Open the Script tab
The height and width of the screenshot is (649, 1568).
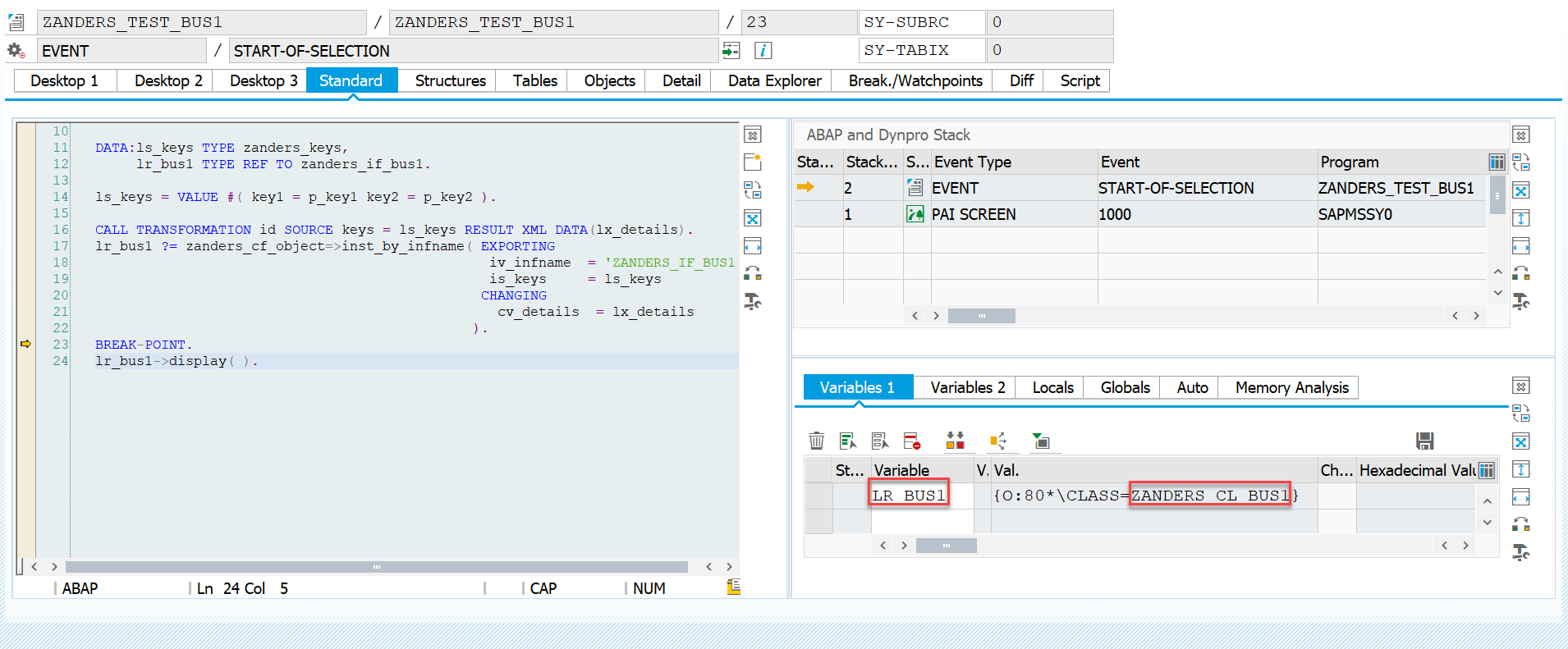(1080, 80)
